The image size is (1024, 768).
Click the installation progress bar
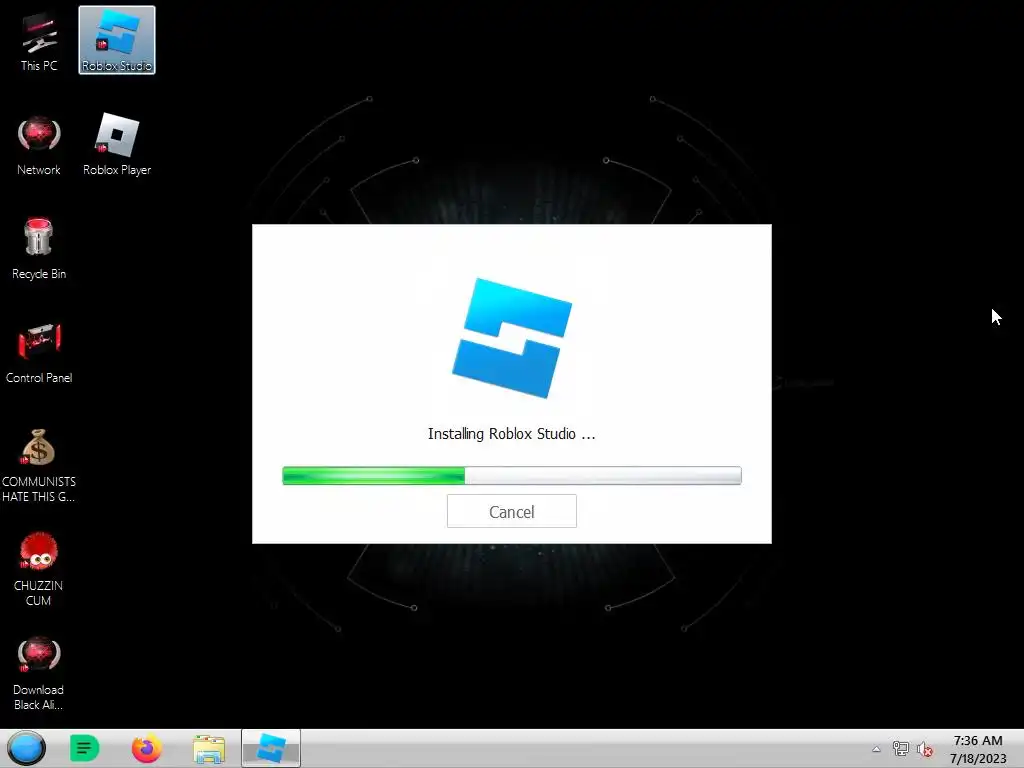click(511, 475)
